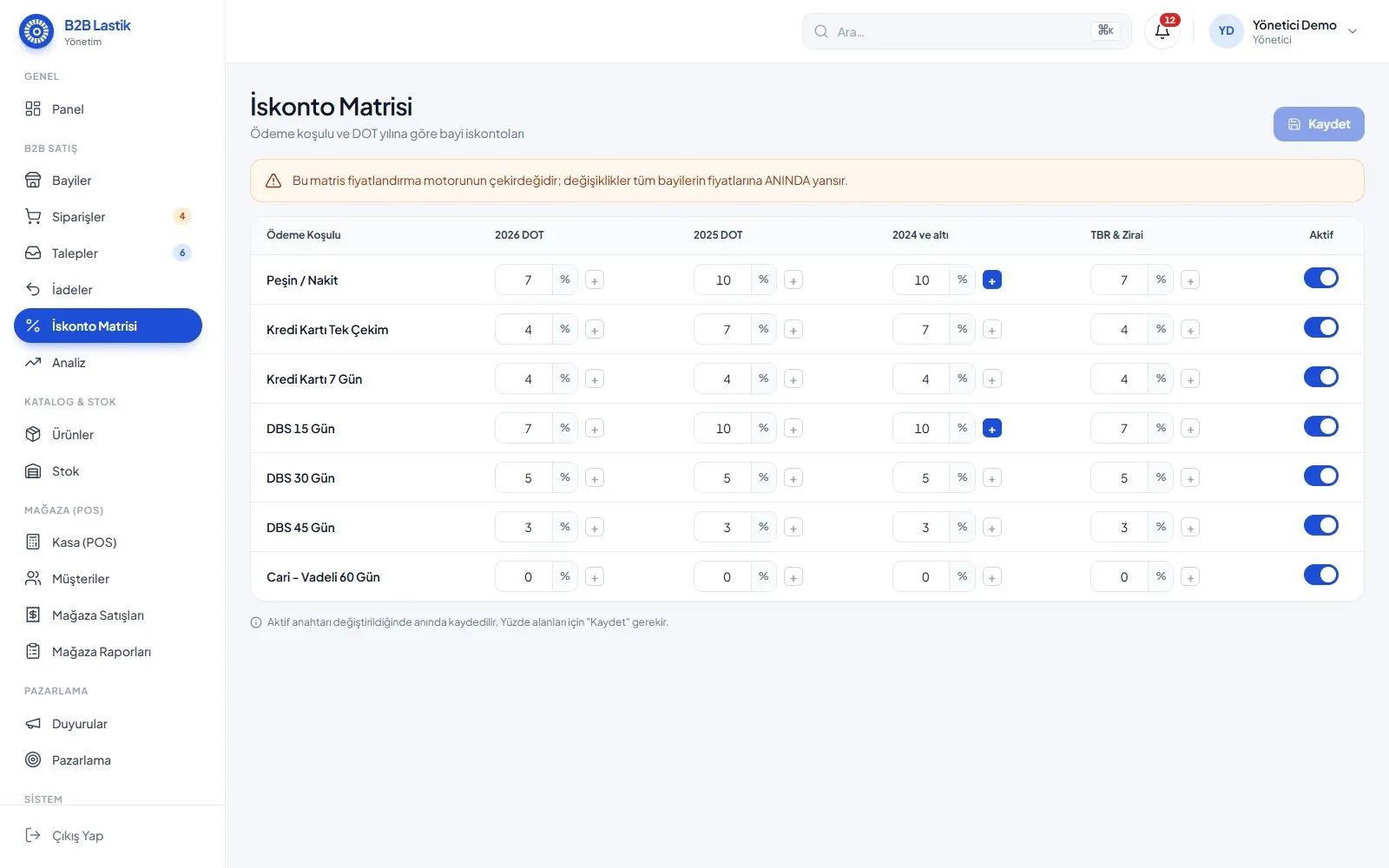Click the plus next to DBS 45 Gün 2025 DOT
This screenshot has height=868, width=1389.
pyautogui.click(x=793, y=528)
